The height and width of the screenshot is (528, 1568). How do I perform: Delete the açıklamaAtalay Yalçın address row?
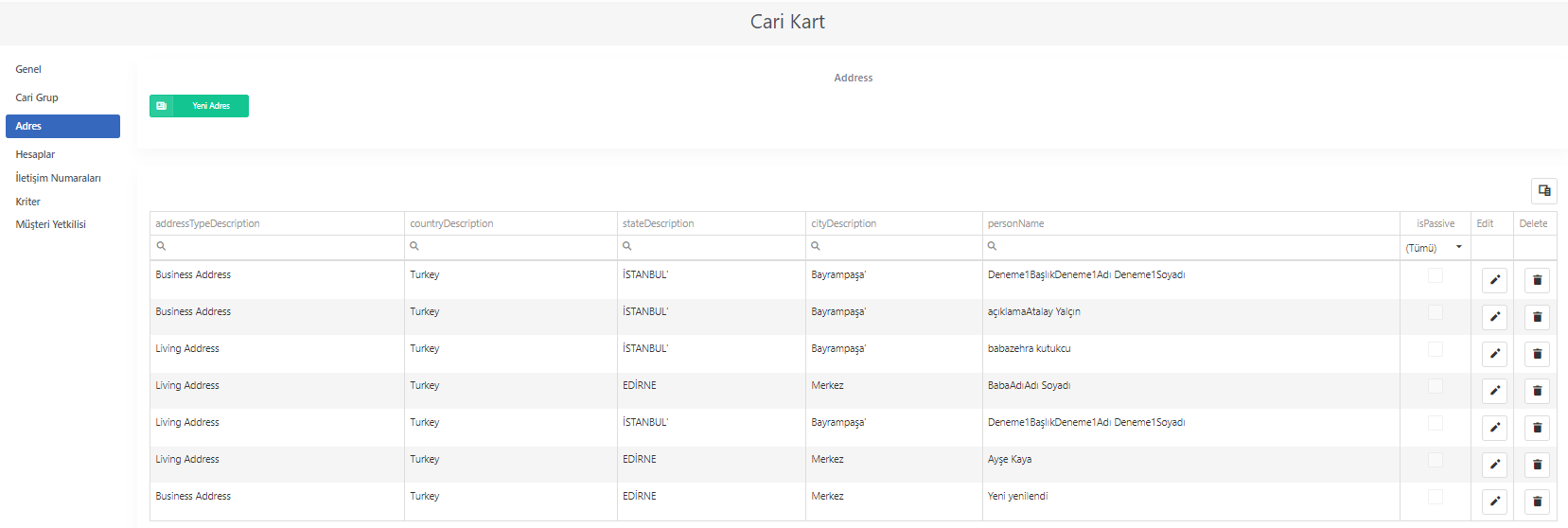1537,317
